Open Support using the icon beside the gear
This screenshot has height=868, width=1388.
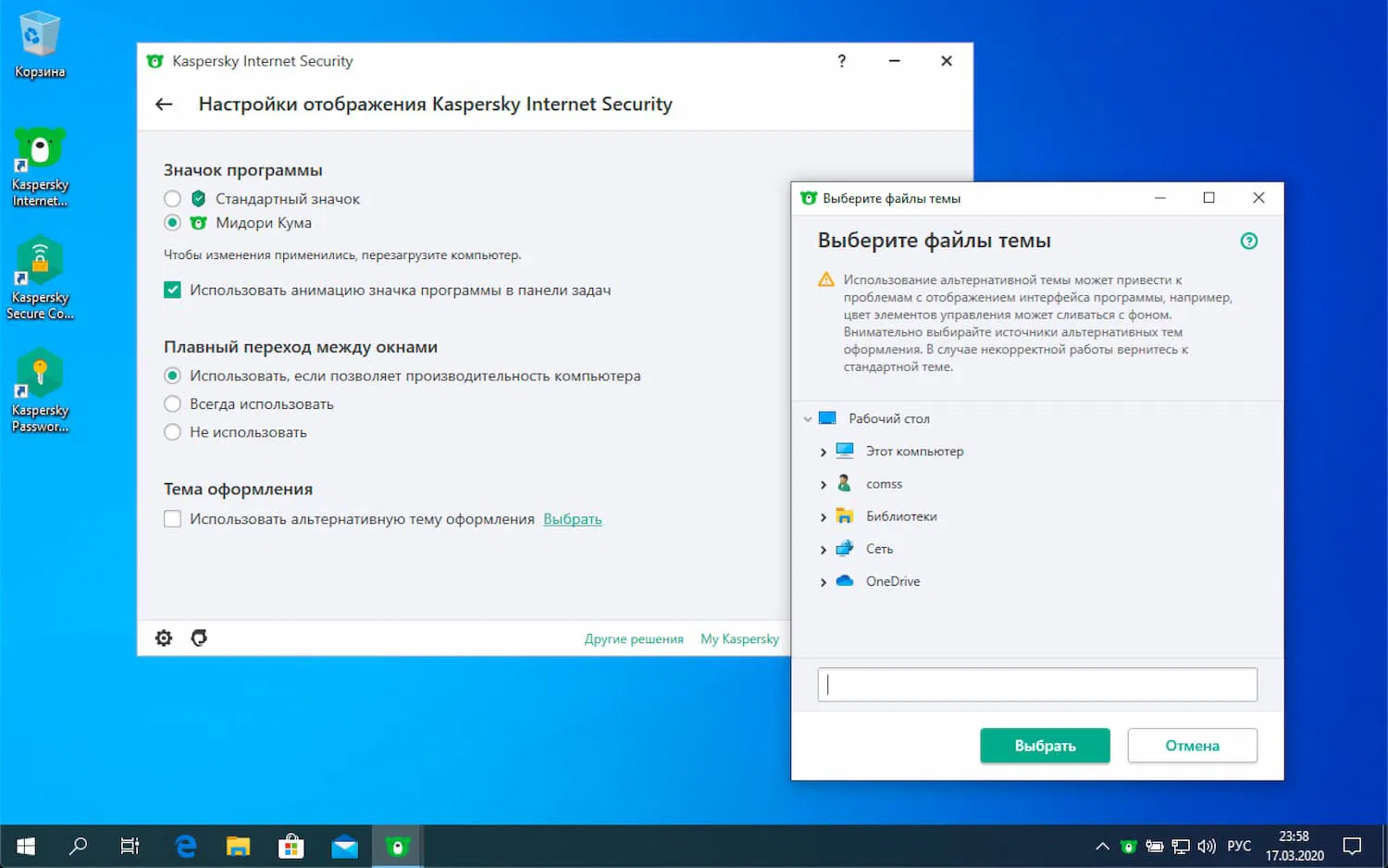[199, 638]
